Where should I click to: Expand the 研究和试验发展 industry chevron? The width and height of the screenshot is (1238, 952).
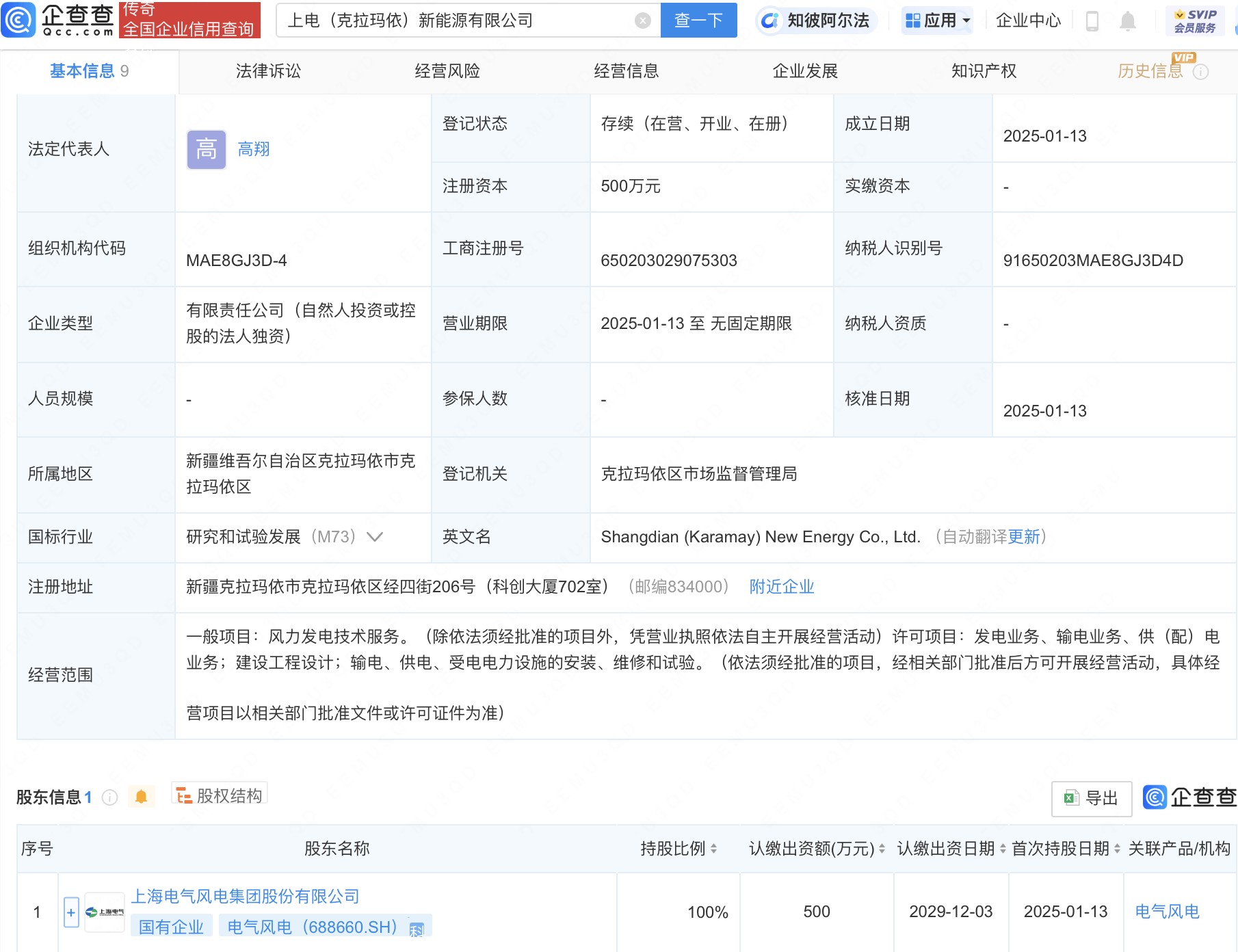coord(374,537)
